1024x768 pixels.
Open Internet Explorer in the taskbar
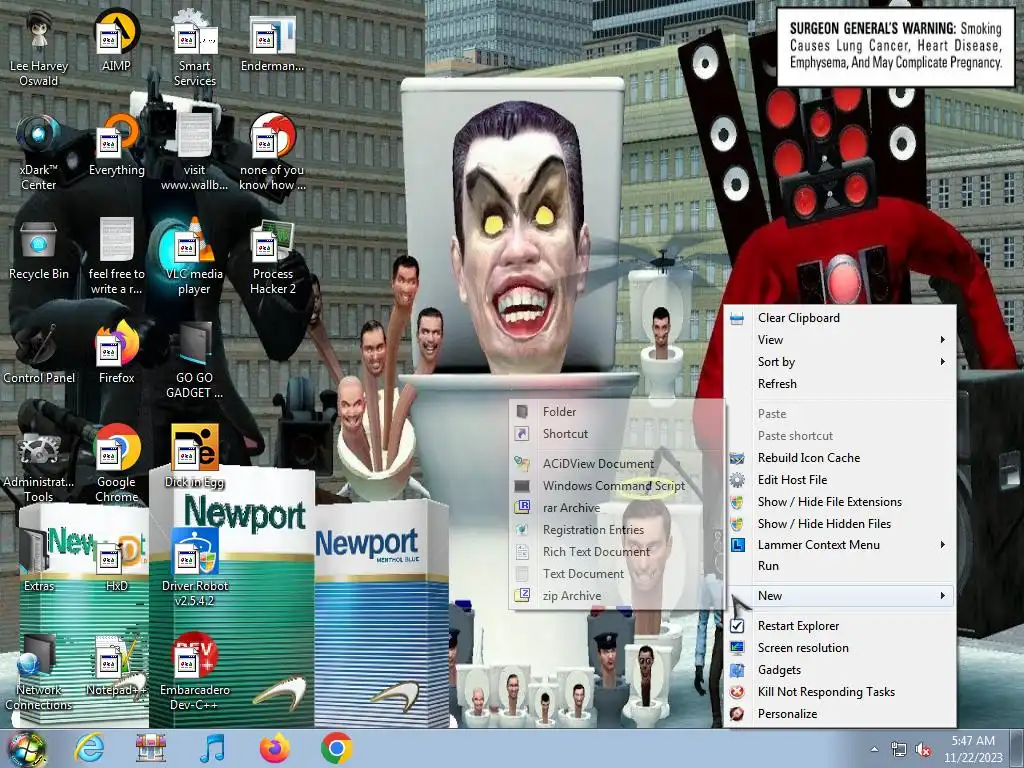(x=89, y=748)
